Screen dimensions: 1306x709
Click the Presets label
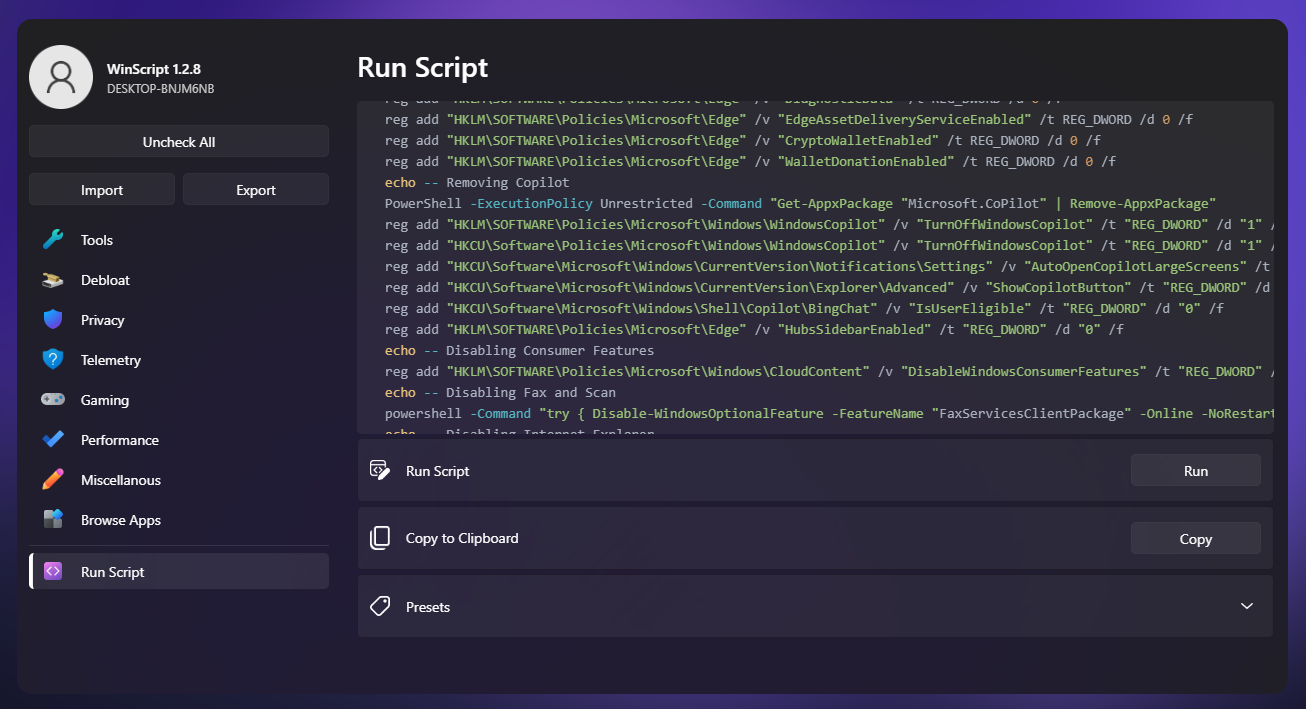click(x=428, y=607)
